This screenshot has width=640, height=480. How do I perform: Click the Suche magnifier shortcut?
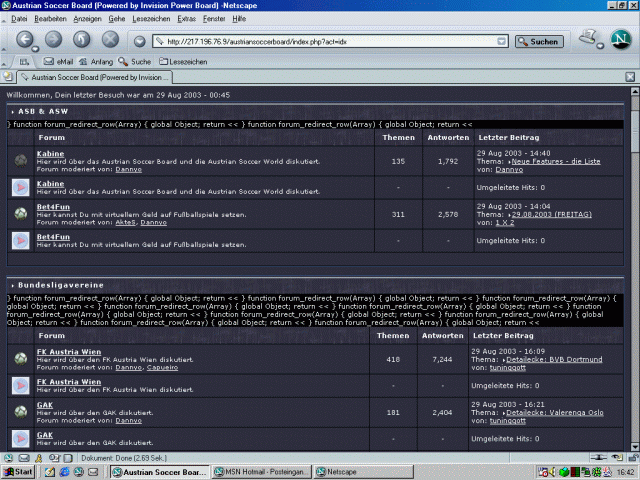point(135,62)
